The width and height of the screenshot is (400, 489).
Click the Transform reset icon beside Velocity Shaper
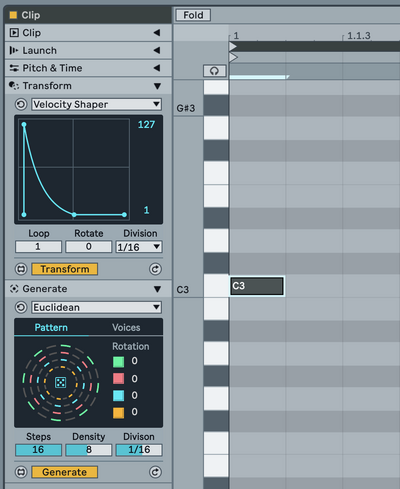pyautogui.click(x=21, y=104)
